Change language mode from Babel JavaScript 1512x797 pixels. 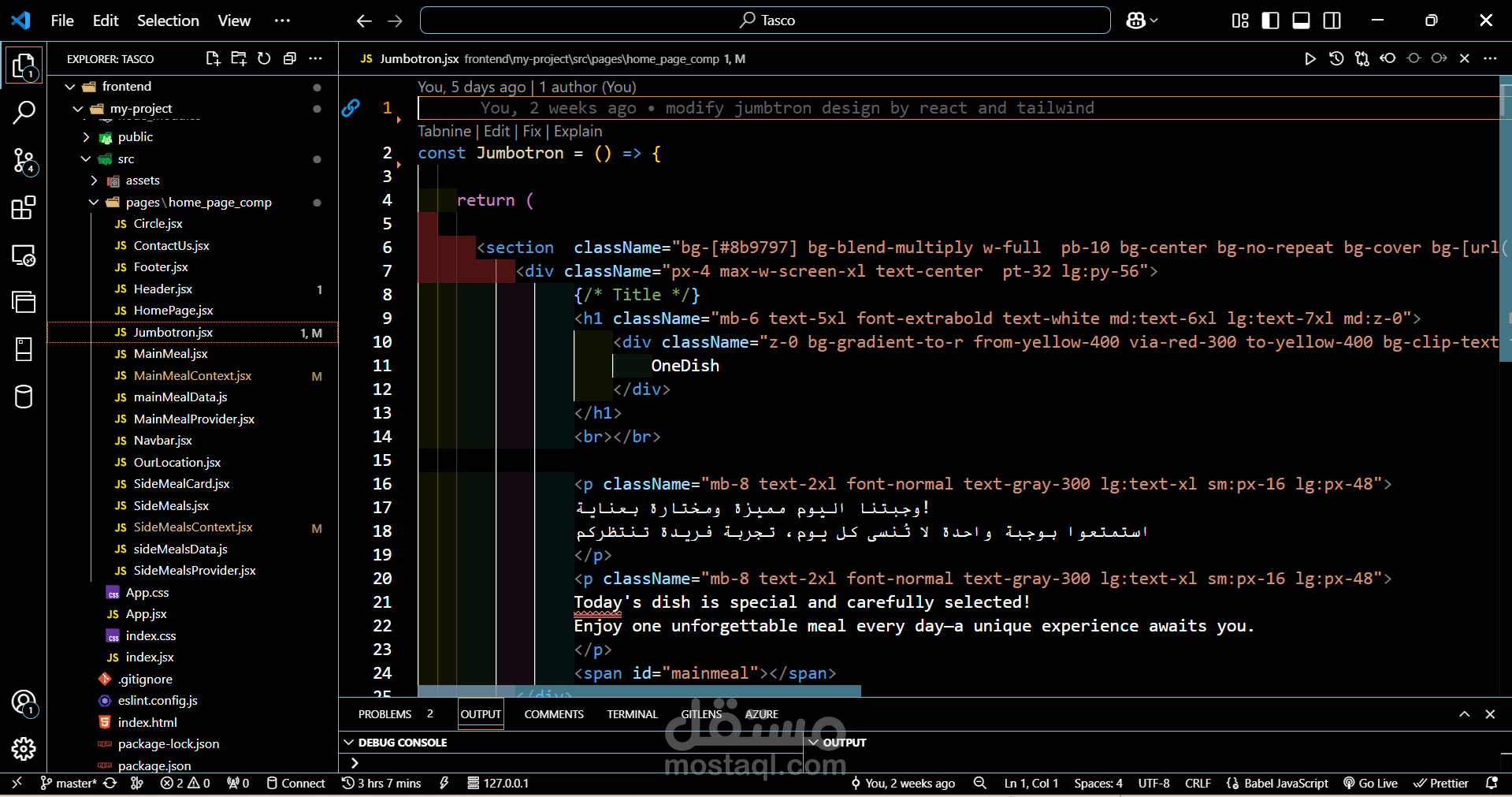point(1277,783)
